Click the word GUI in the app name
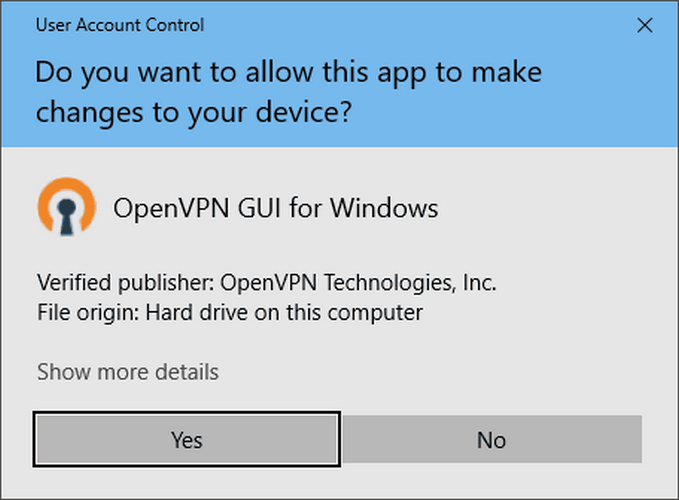The height and width of the screenshot is (500, 679). tap(259, 208)
